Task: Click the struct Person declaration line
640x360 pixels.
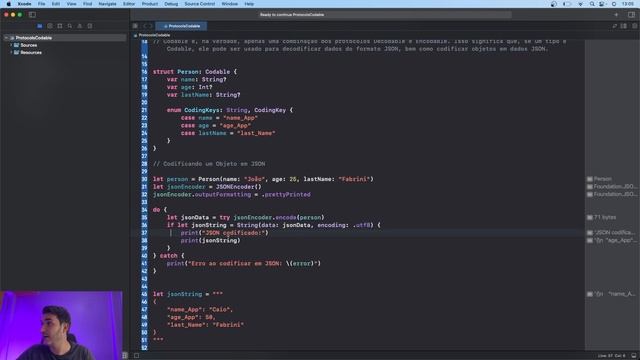Action: (195, 72)
